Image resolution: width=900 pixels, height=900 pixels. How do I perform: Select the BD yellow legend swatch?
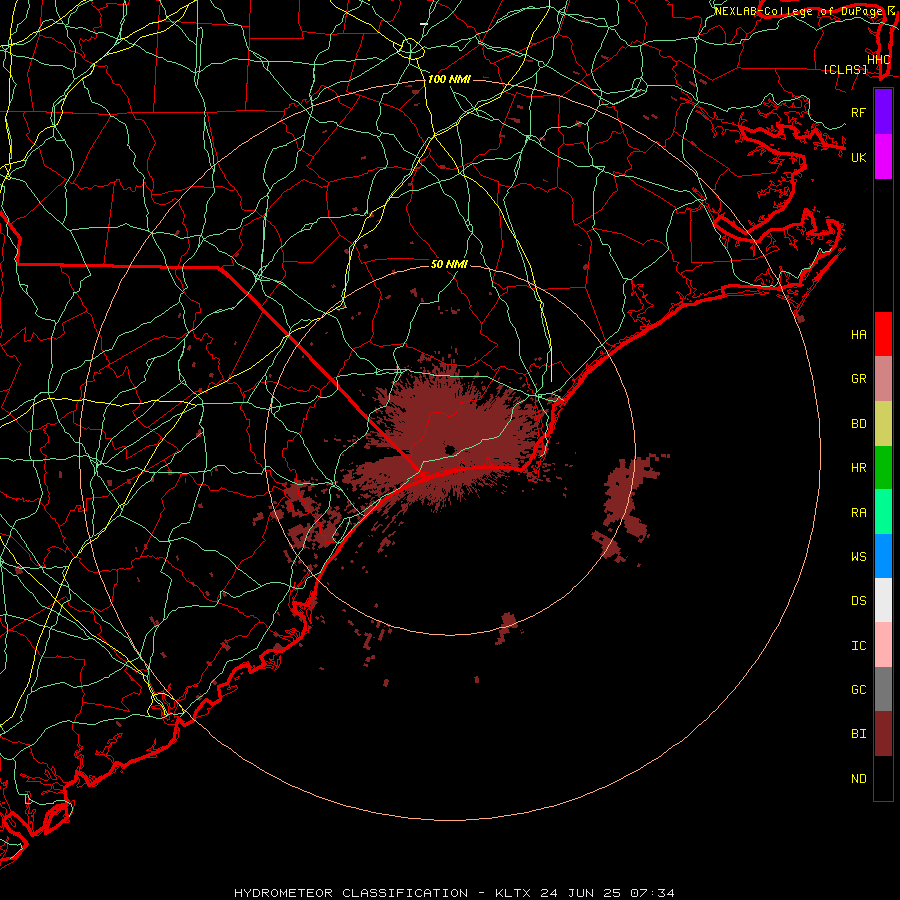pos(883,424)
